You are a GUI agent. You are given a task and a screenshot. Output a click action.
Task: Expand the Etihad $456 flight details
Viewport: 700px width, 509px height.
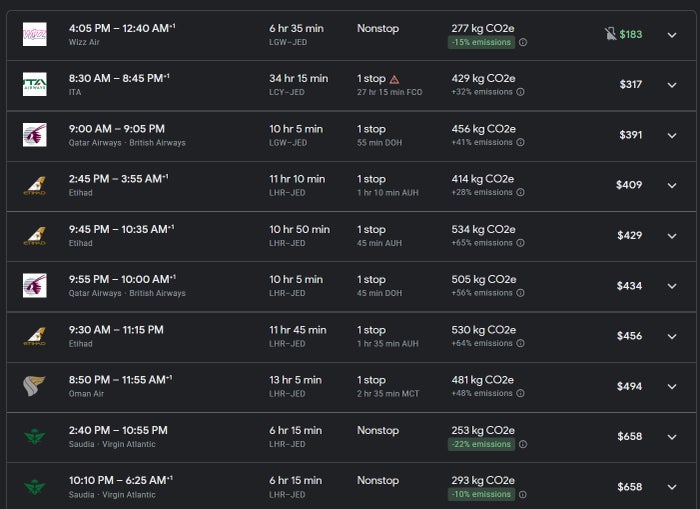coord(672,336)
